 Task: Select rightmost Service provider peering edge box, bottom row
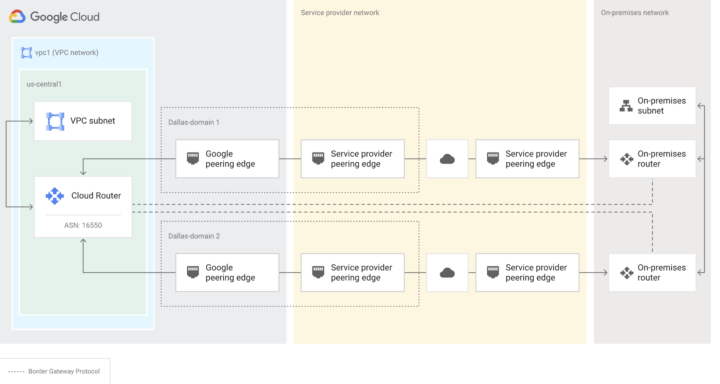coord(527,273)
